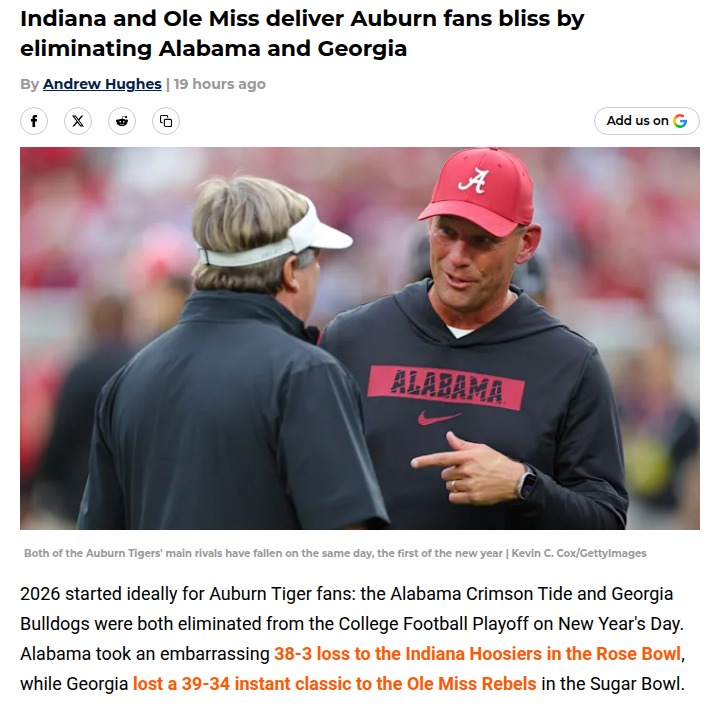
Task: Click the smartwatch on the coach's wrist
Action: point(527,481)
